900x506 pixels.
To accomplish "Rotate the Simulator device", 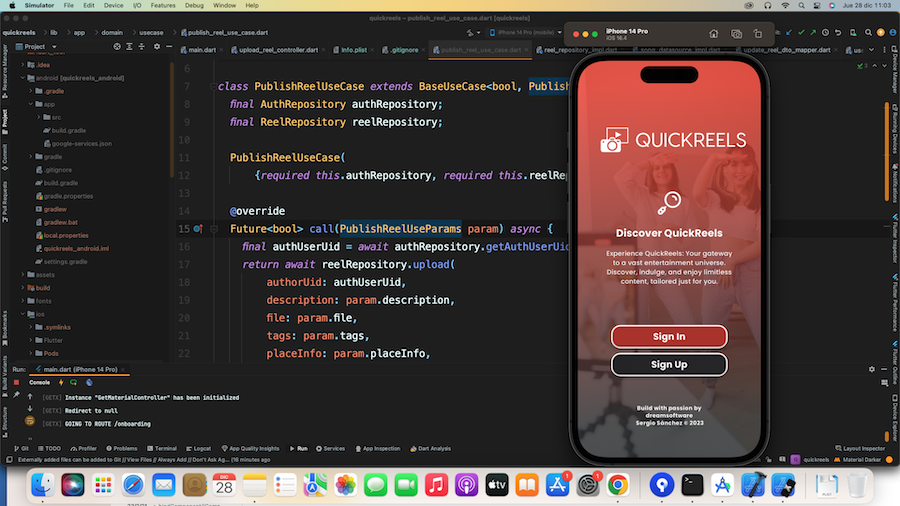I will [x=758, y=34].
